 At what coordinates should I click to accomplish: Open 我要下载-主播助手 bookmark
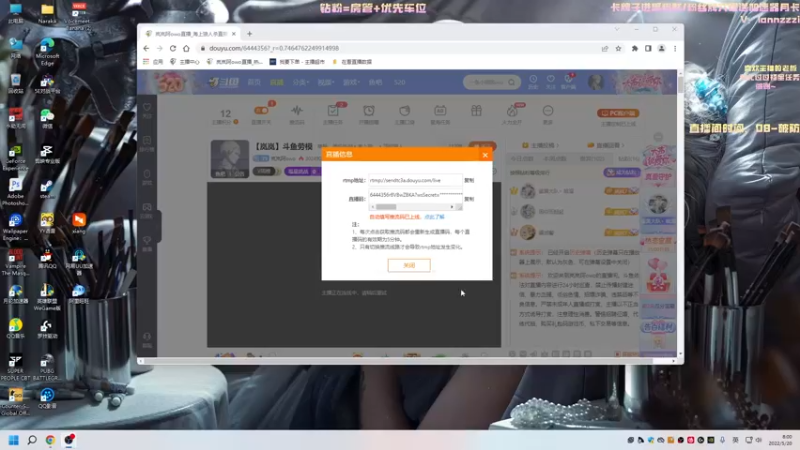coord(297,62)
